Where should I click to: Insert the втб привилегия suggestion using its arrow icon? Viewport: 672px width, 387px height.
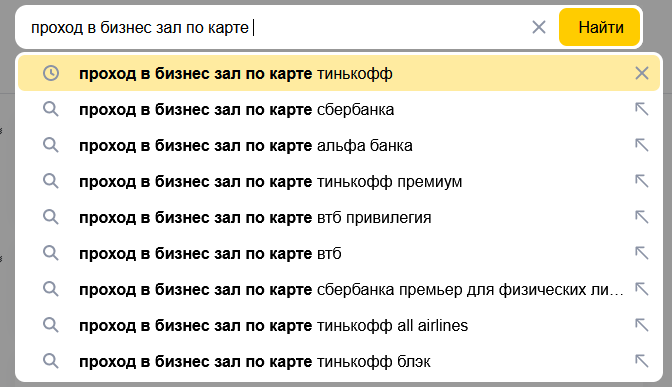point(642,217)
